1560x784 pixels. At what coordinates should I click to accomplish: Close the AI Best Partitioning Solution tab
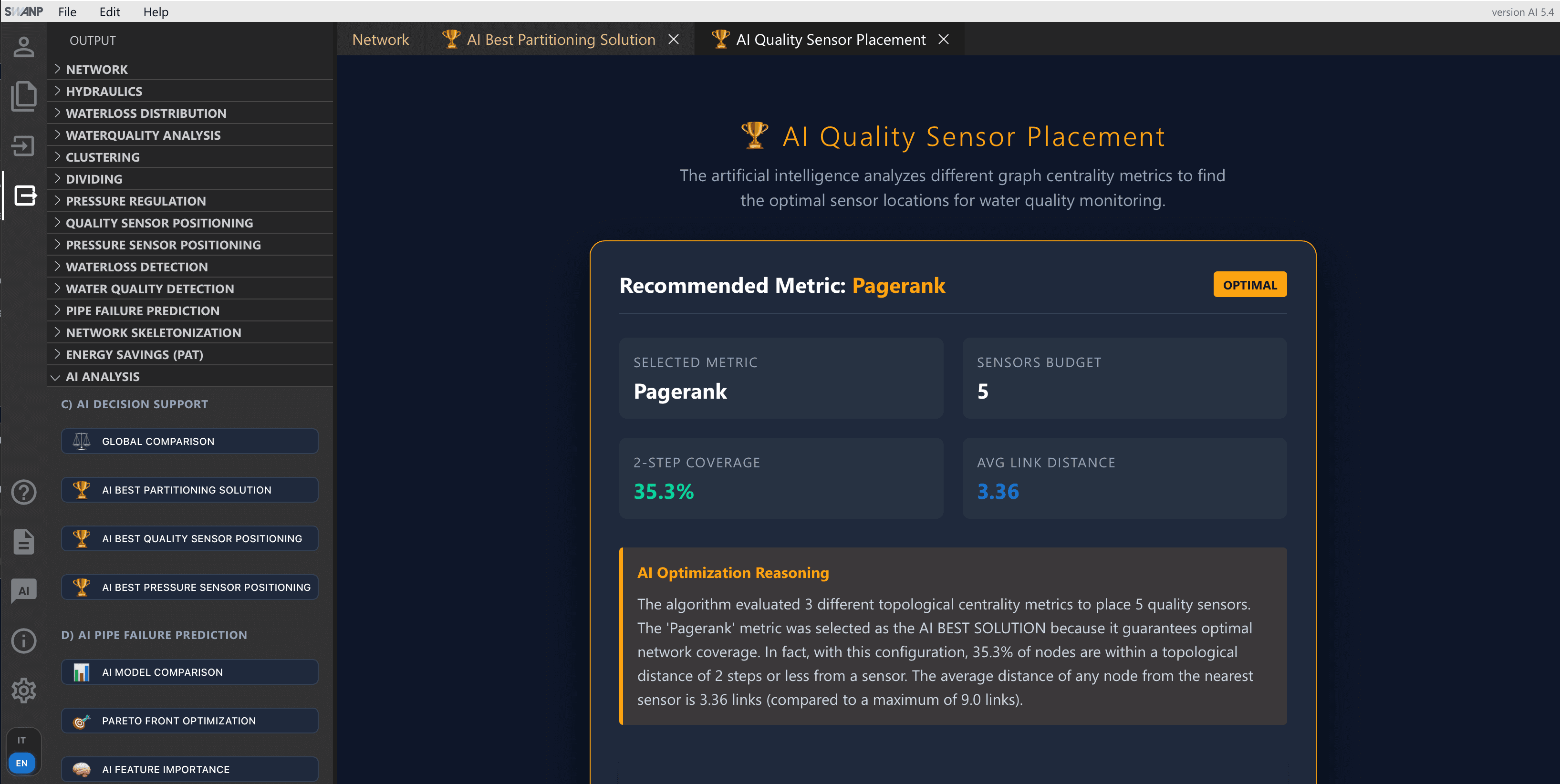pos(674,40)
